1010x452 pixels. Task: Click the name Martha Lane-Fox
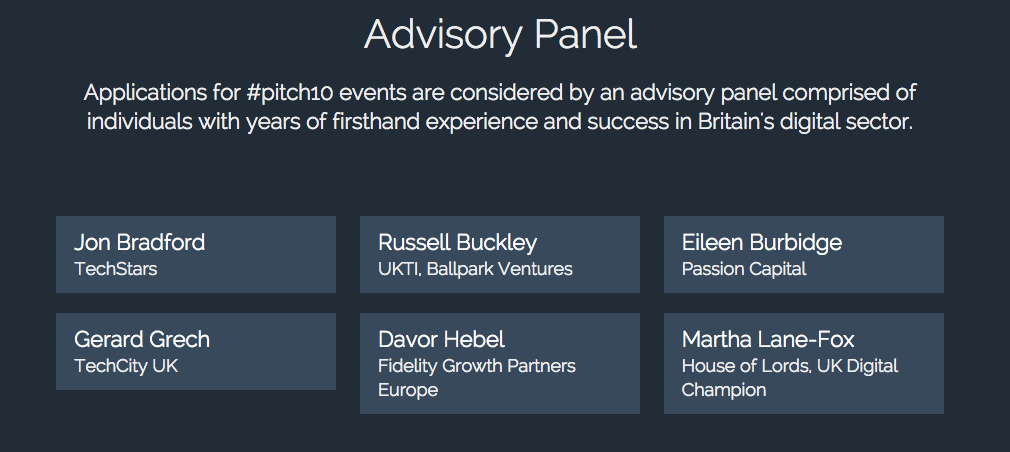coord(768,339)
